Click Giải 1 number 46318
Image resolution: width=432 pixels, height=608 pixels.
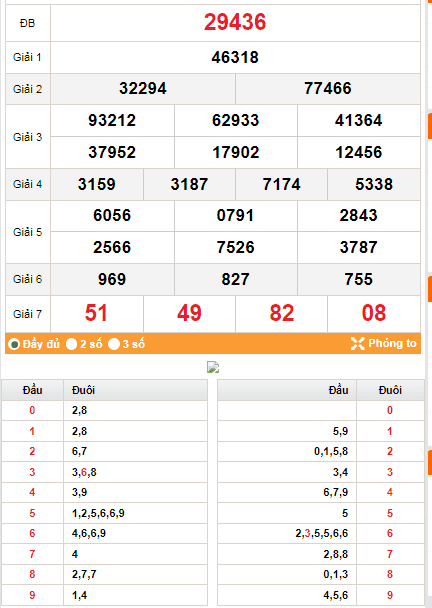235,57
